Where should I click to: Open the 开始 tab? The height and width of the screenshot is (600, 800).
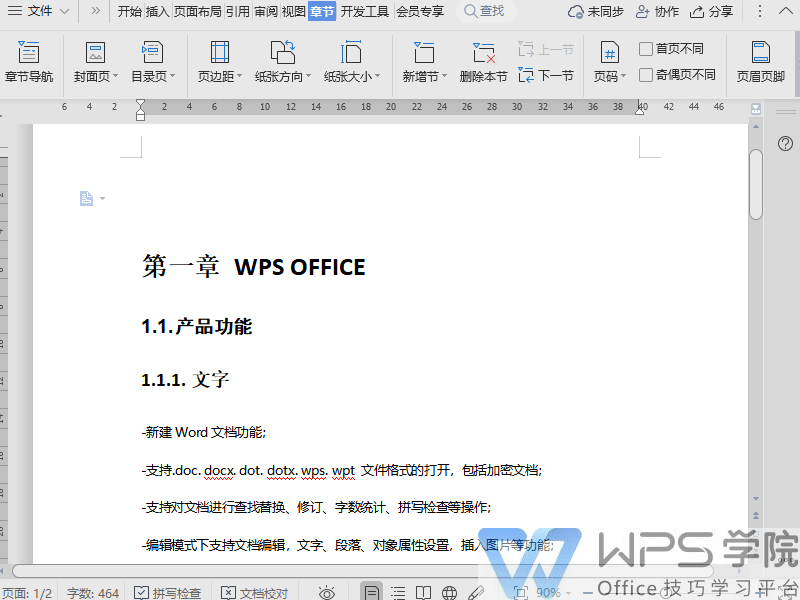point(129,11)
